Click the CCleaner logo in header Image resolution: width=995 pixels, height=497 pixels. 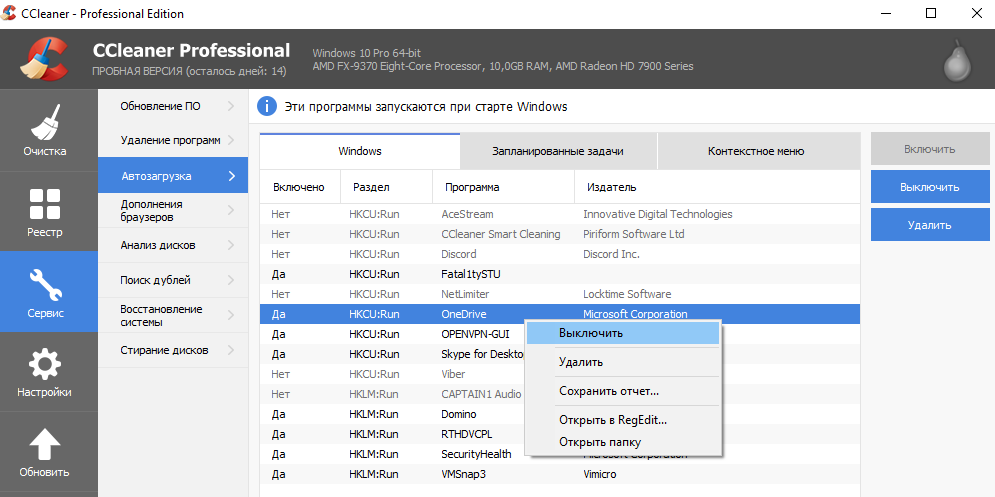pos(43,59)
